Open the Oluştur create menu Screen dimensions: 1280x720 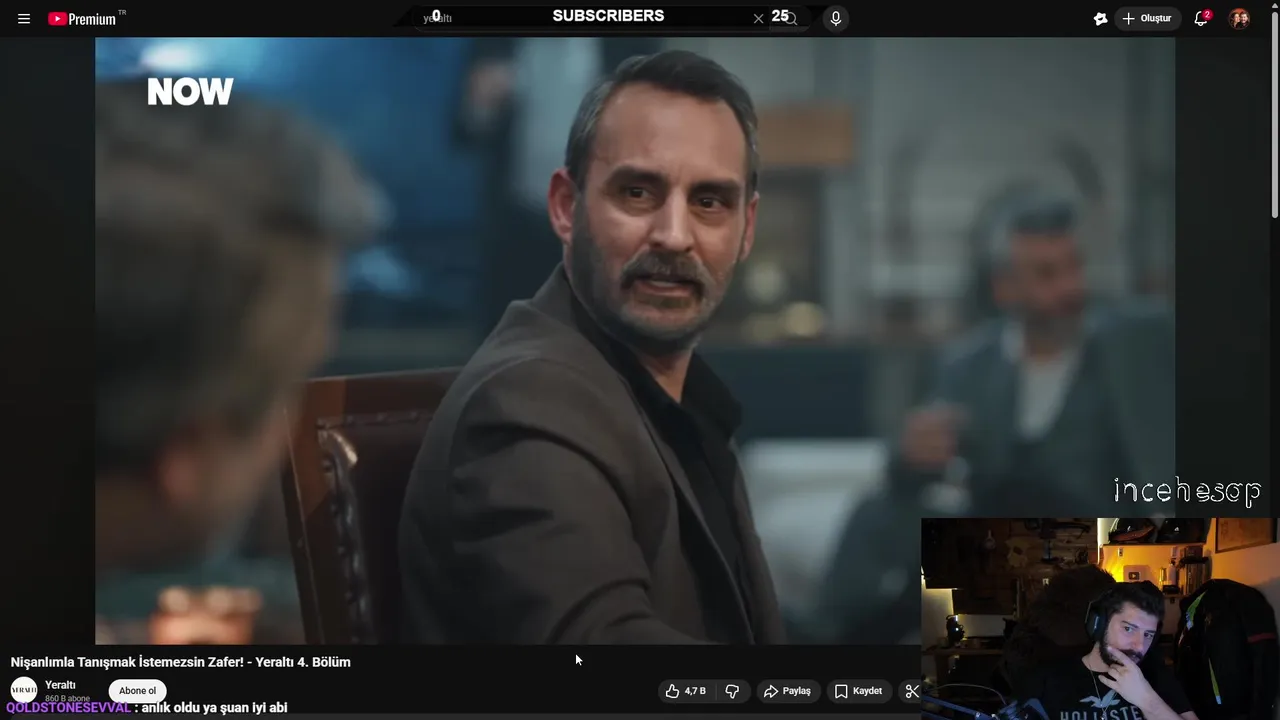coord(1147,18)
